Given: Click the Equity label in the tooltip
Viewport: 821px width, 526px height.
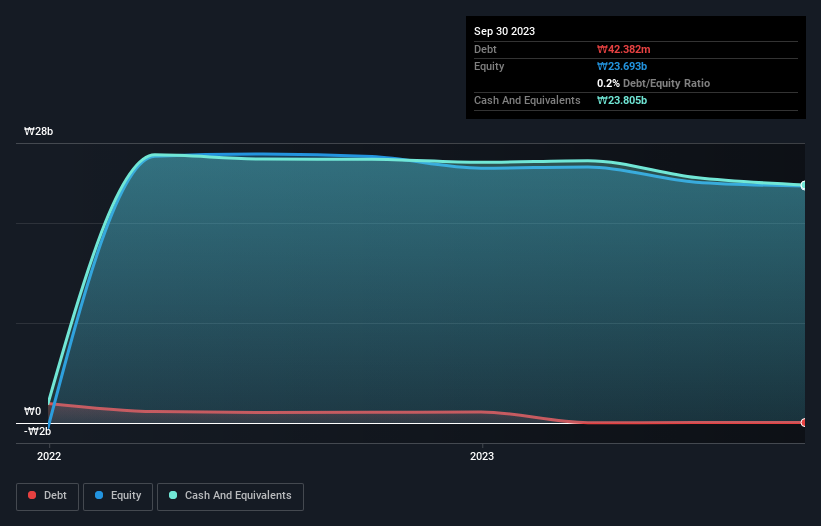Looking at the screenshot, I should coord(489,66).
